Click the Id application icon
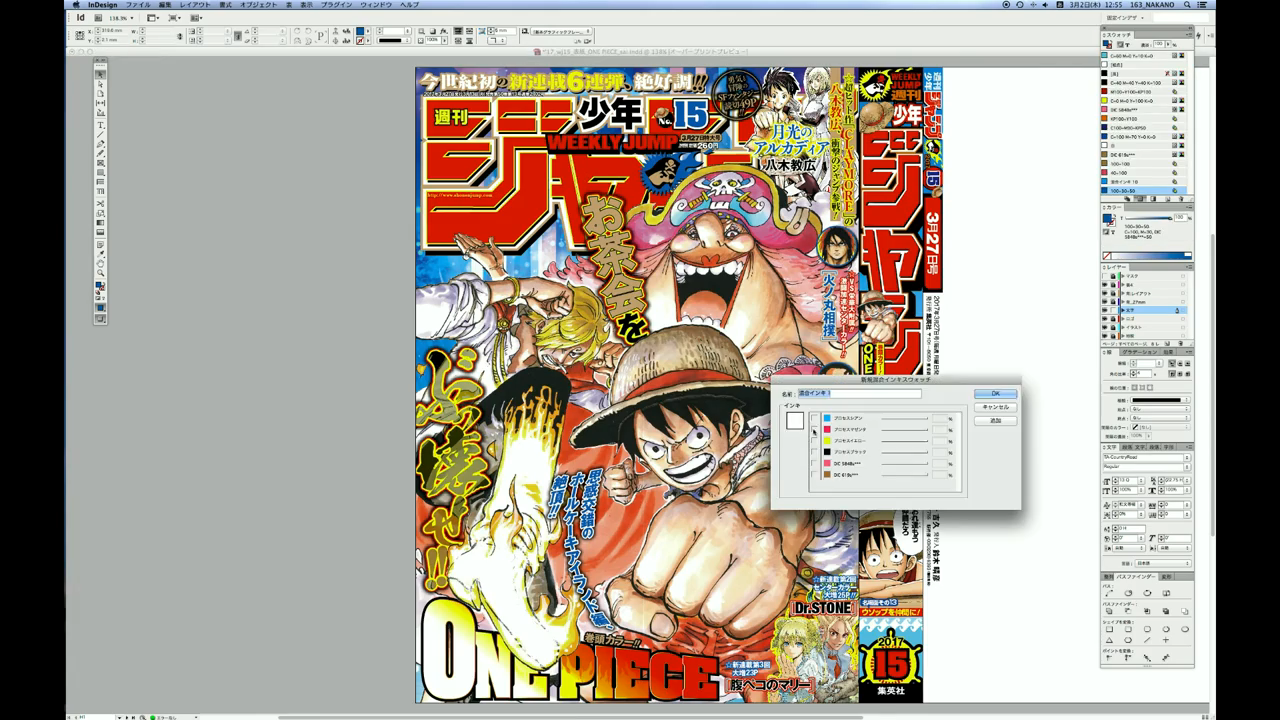Viewport: 1280px width, 720px height. pos(80,17)
